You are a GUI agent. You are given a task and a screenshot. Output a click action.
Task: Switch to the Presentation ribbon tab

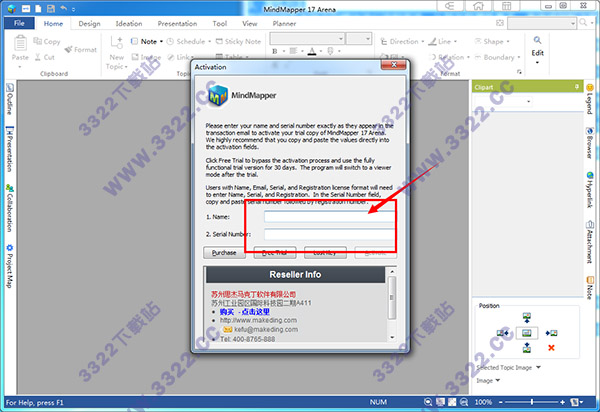177,23
